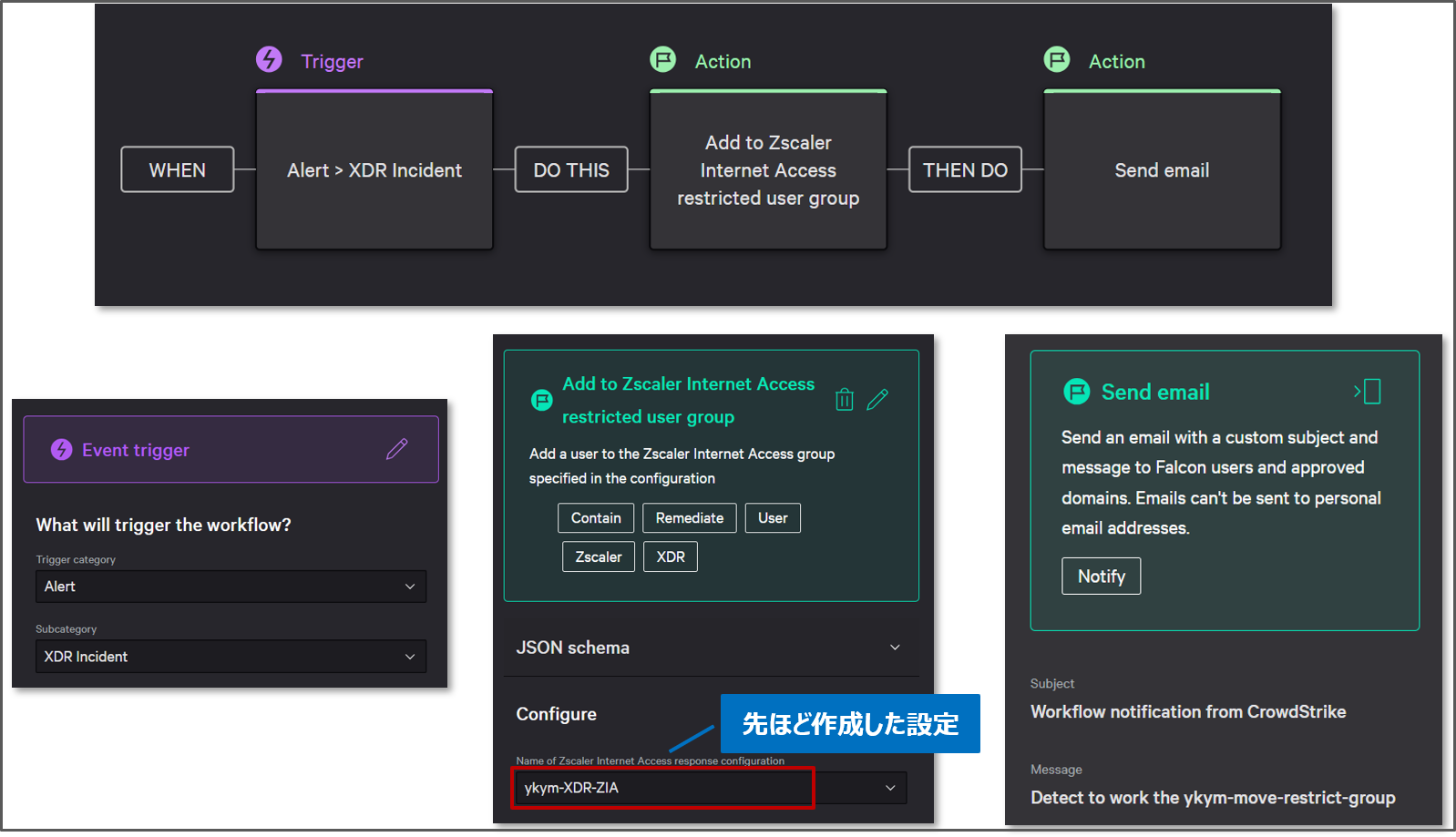Click the Send email heading text
This screenshot has height=837, width=1456.
point(1155,392)
